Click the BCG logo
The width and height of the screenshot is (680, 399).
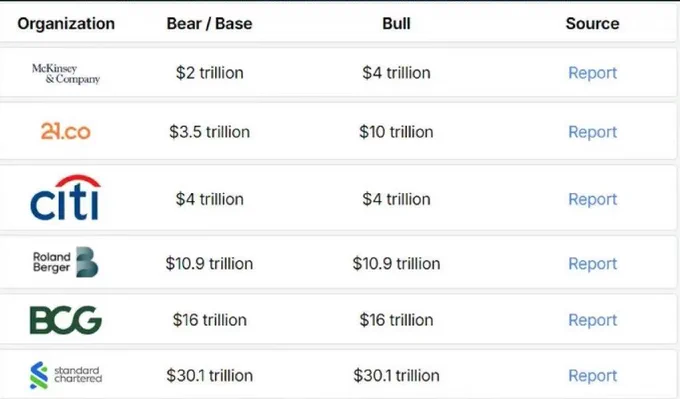point(65,320)
